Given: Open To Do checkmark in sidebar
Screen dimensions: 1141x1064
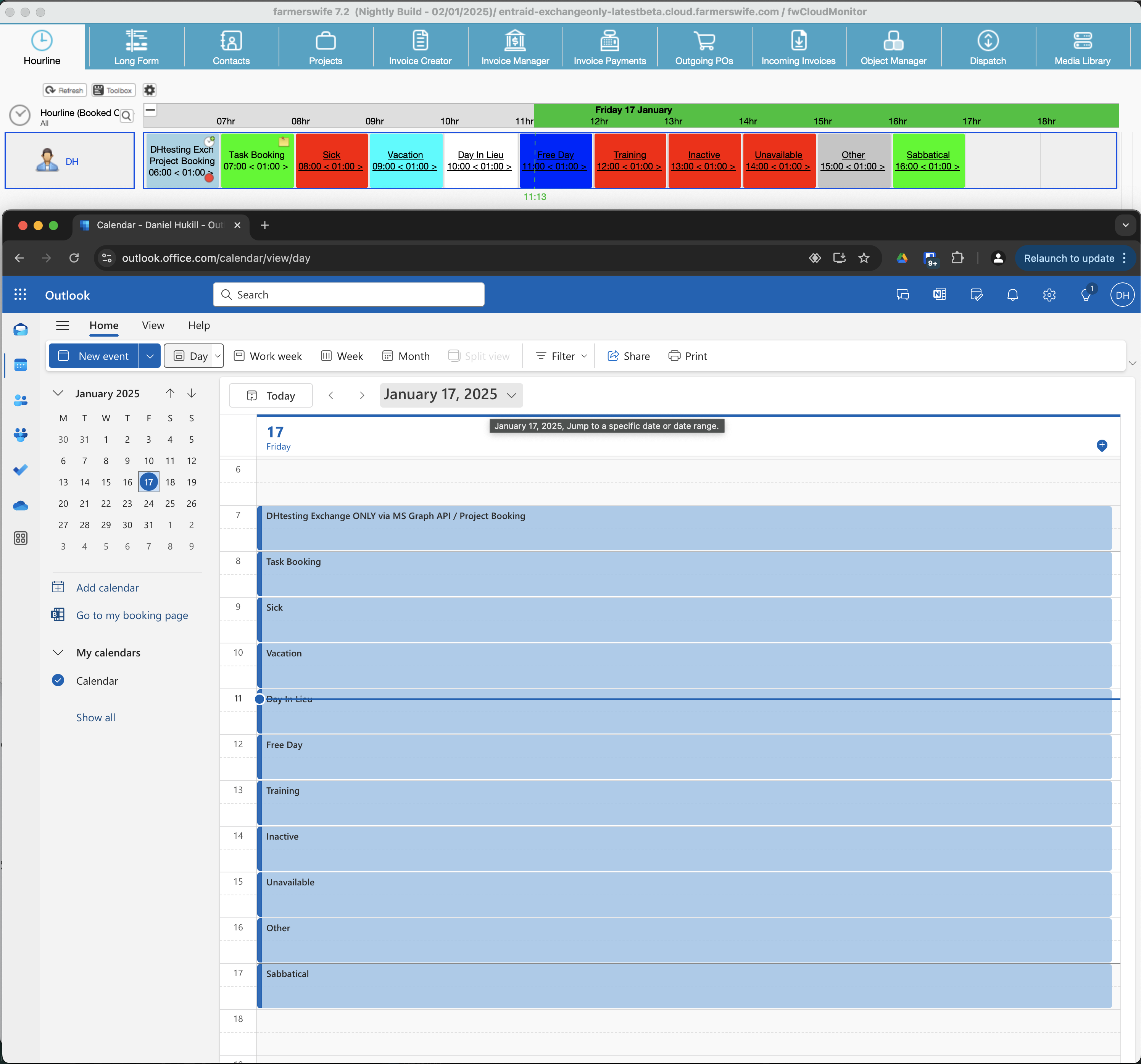Looking at the screenshot, I should click(21, 470).
